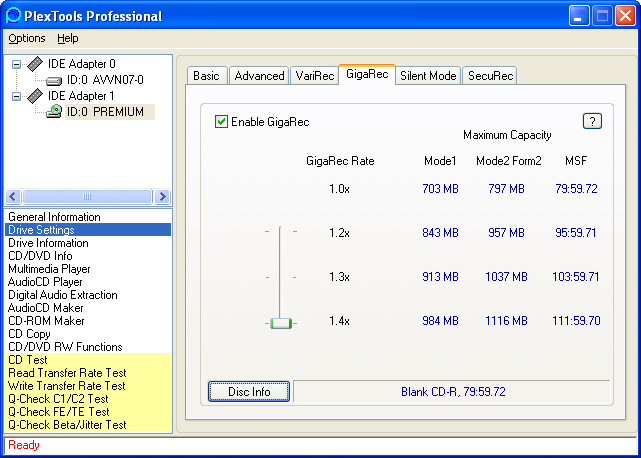Uncheck the Enable GigaRec checkbox

click(221, 121)
